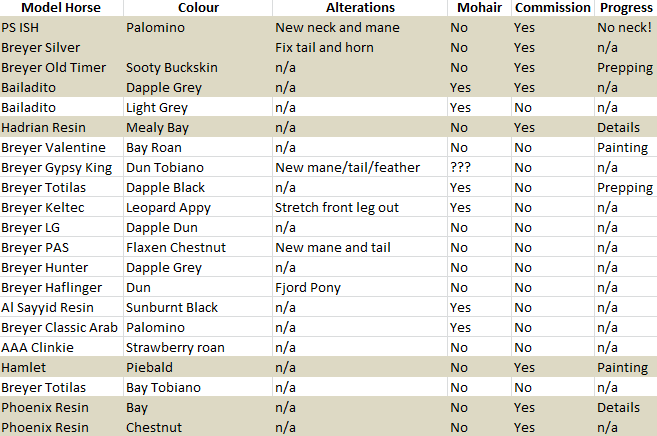Select the "New neck and mane" cell
Viewport: 657px width, 436px height.
[x=336, y=28]
